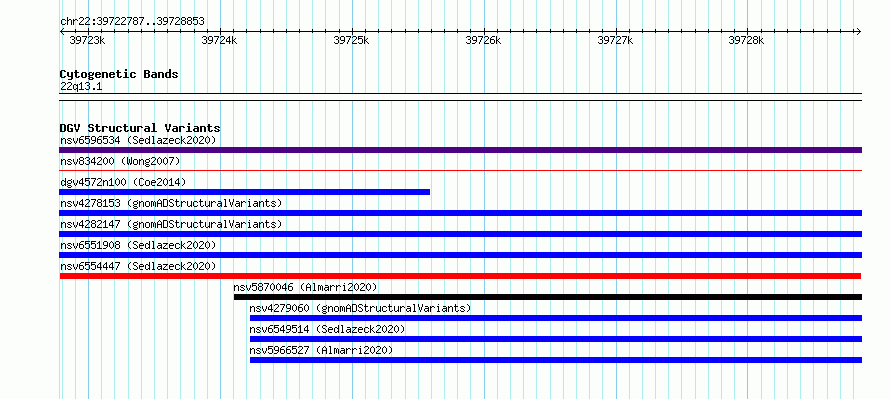Select the short blue dgv4572n100 variant bar
Image resolution: width=890 pixels, height=399 pixels.
(x=245, y=192)
